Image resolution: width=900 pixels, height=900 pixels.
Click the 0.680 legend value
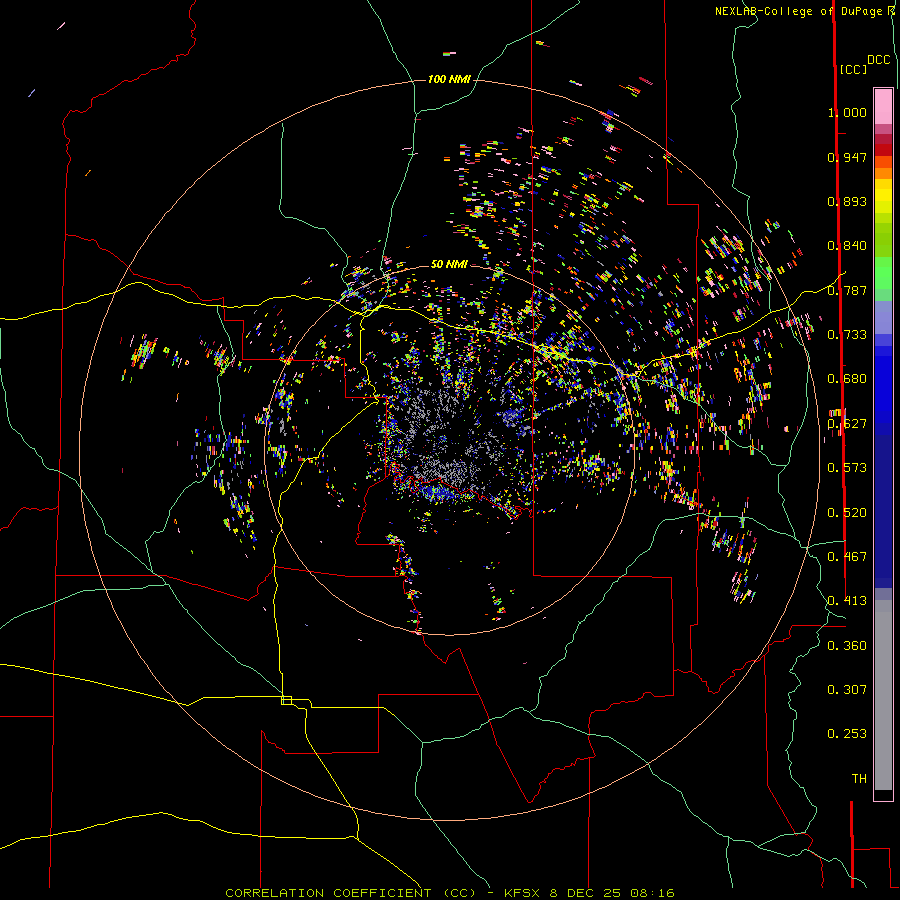(x=847, y=379)
